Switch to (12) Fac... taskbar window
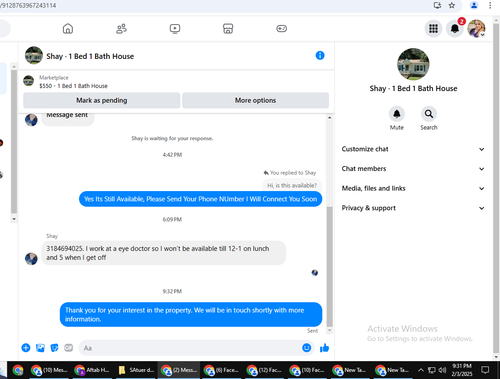Viewport: 500px width, 379px height. 265,370
